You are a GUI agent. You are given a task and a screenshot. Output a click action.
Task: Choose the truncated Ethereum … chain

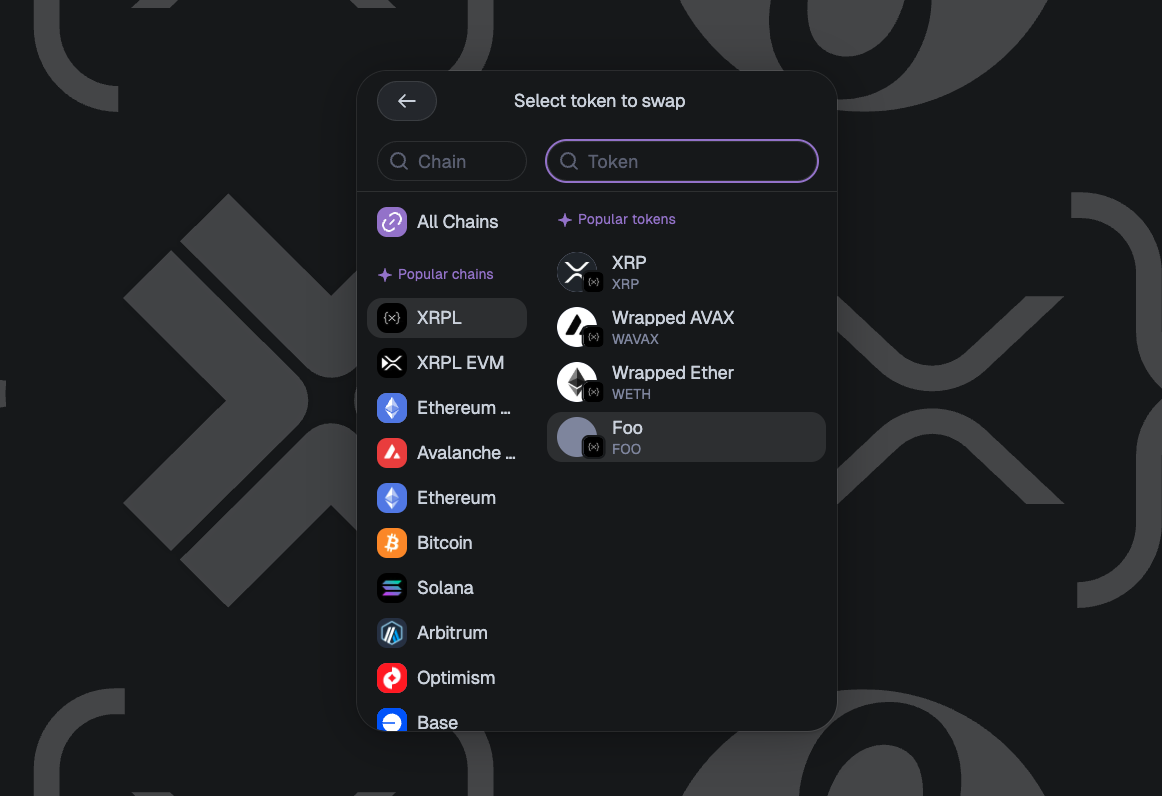click(x=447, y=408)
